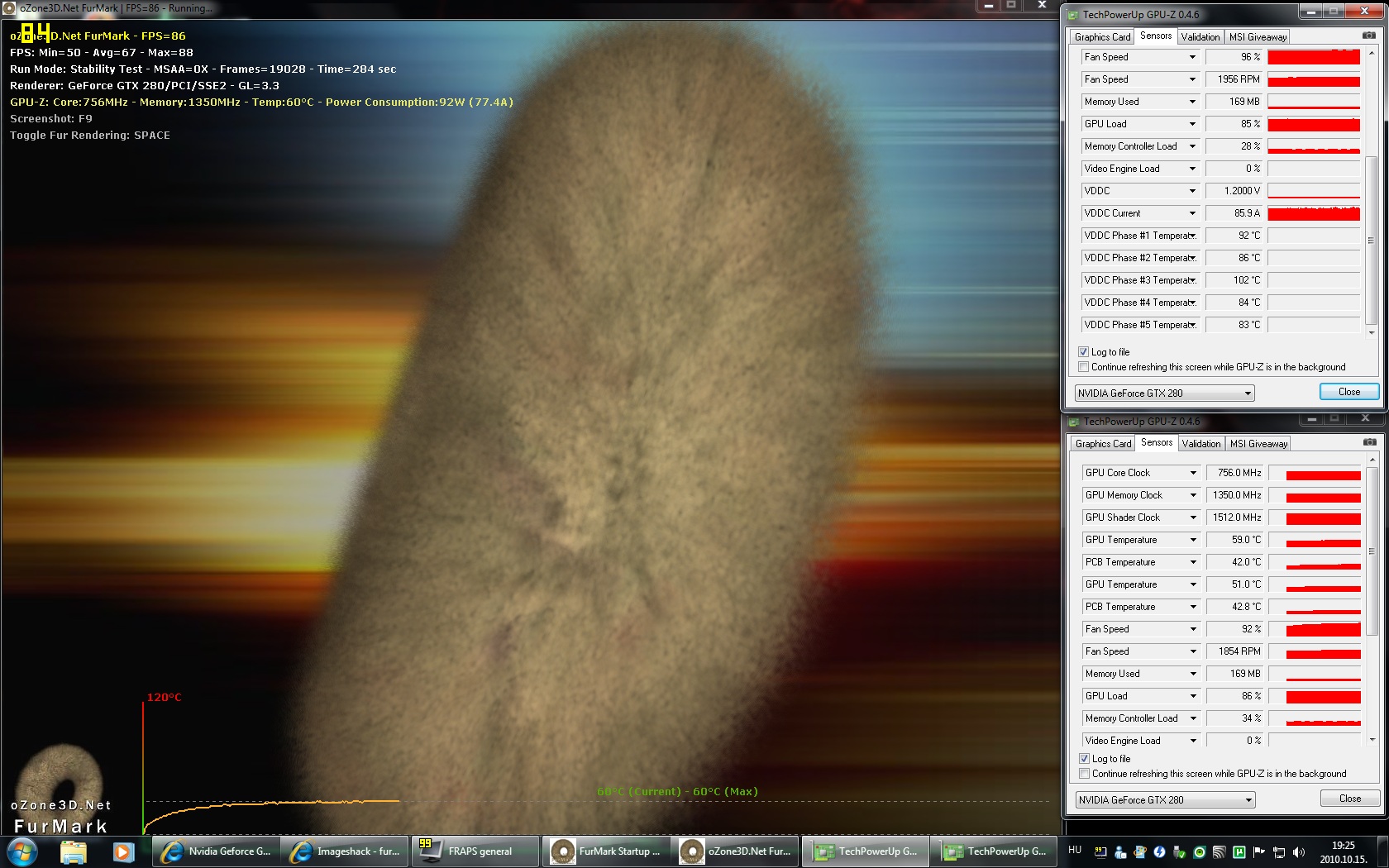Click the lower GPU-Z sensor list scrollbar
The image size is (1389, 868).
(x=1372, y=551)
